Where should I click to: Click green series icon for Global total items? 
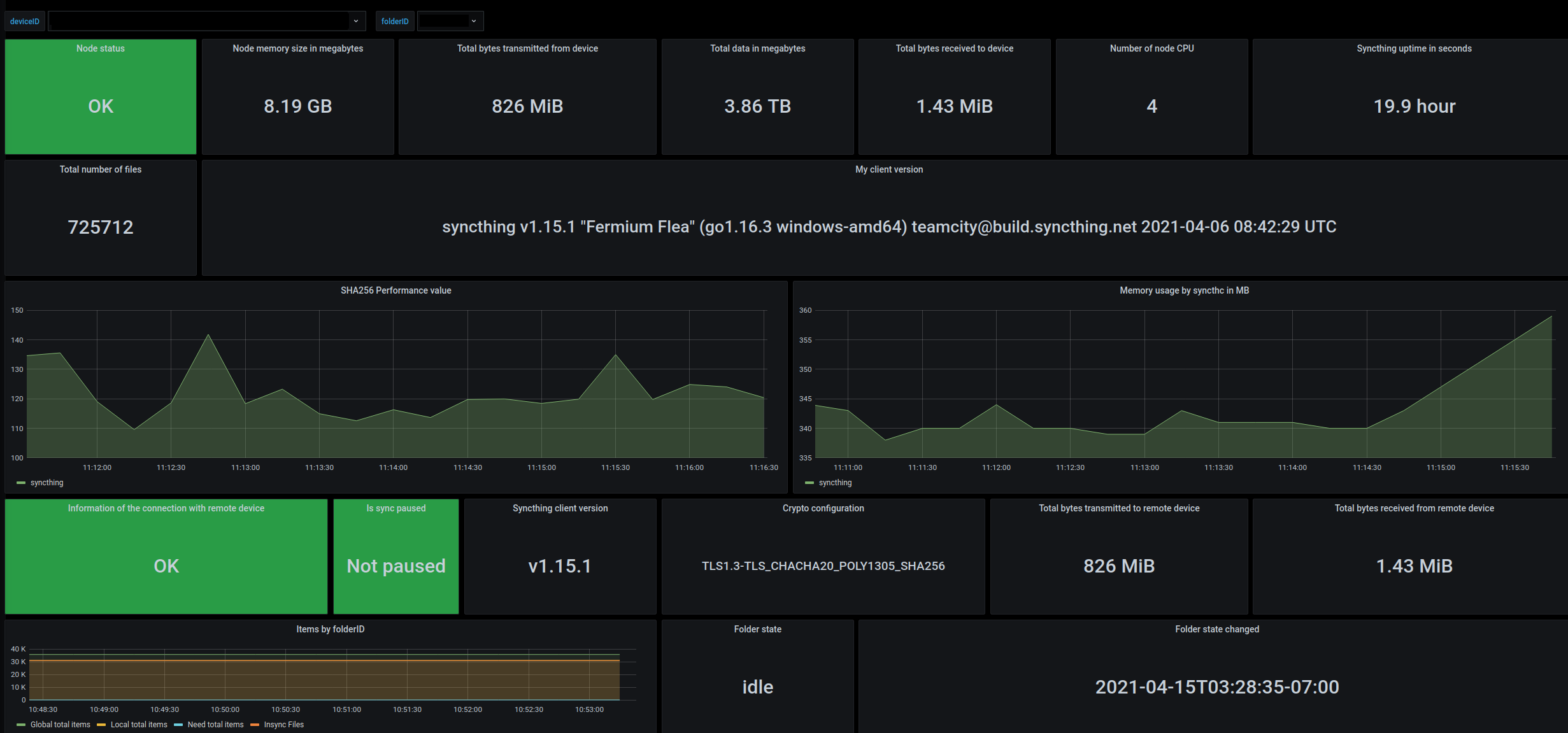coord(21,725)
